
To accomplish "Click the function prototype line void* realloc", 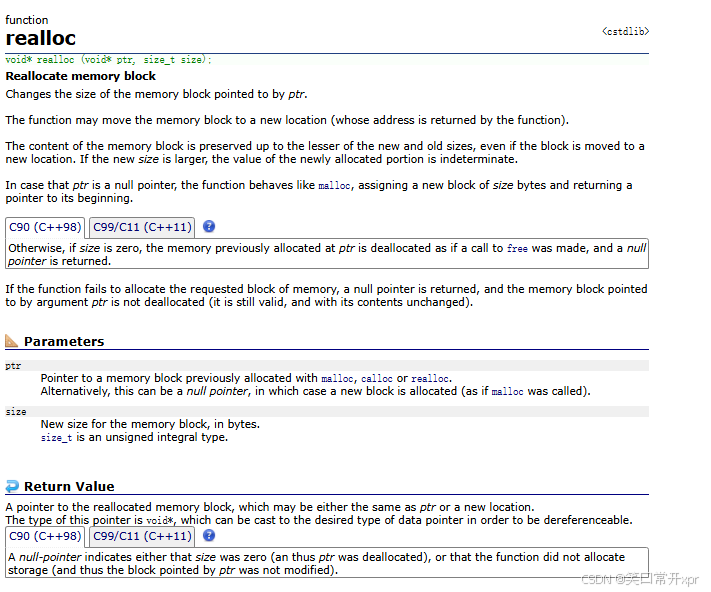I will pos(108,60).
